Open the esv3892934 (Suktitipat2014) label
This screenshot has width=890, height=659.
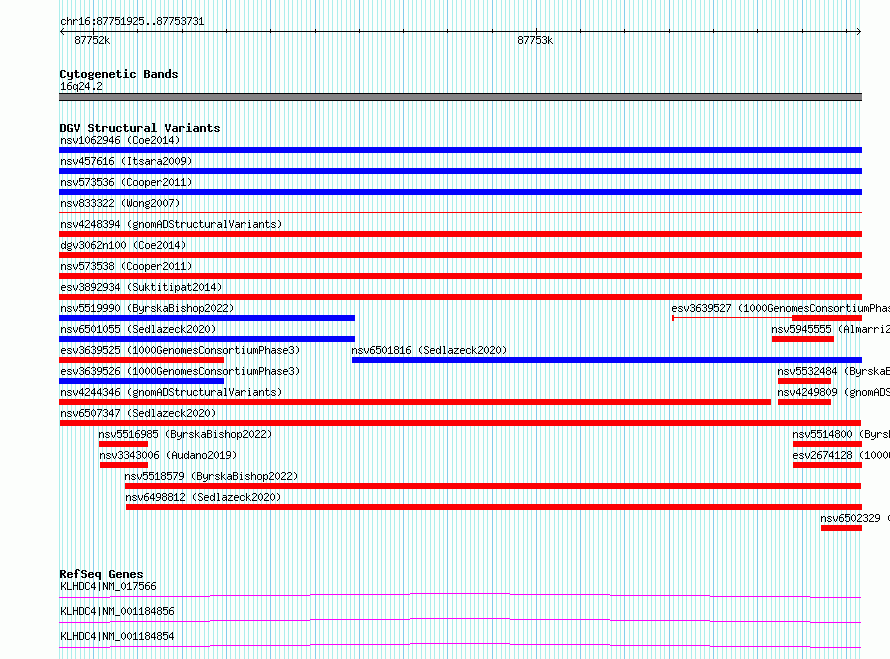[141, 287]
